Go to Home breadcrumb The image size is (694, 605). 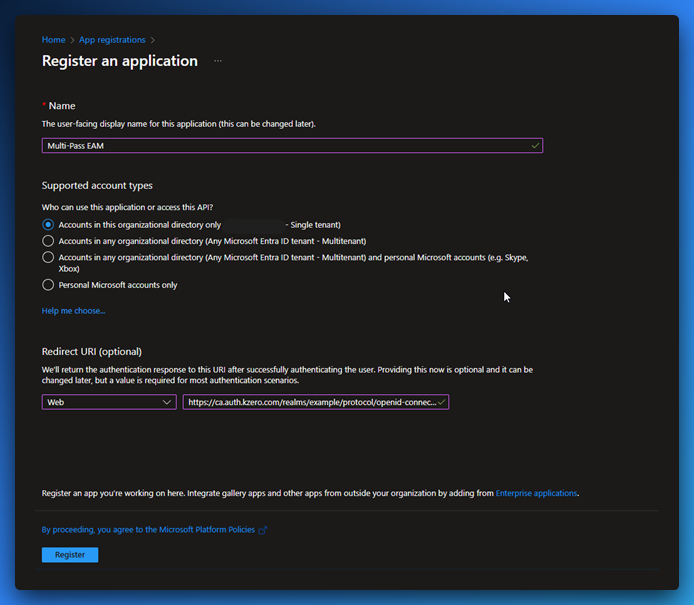point(53,40)
